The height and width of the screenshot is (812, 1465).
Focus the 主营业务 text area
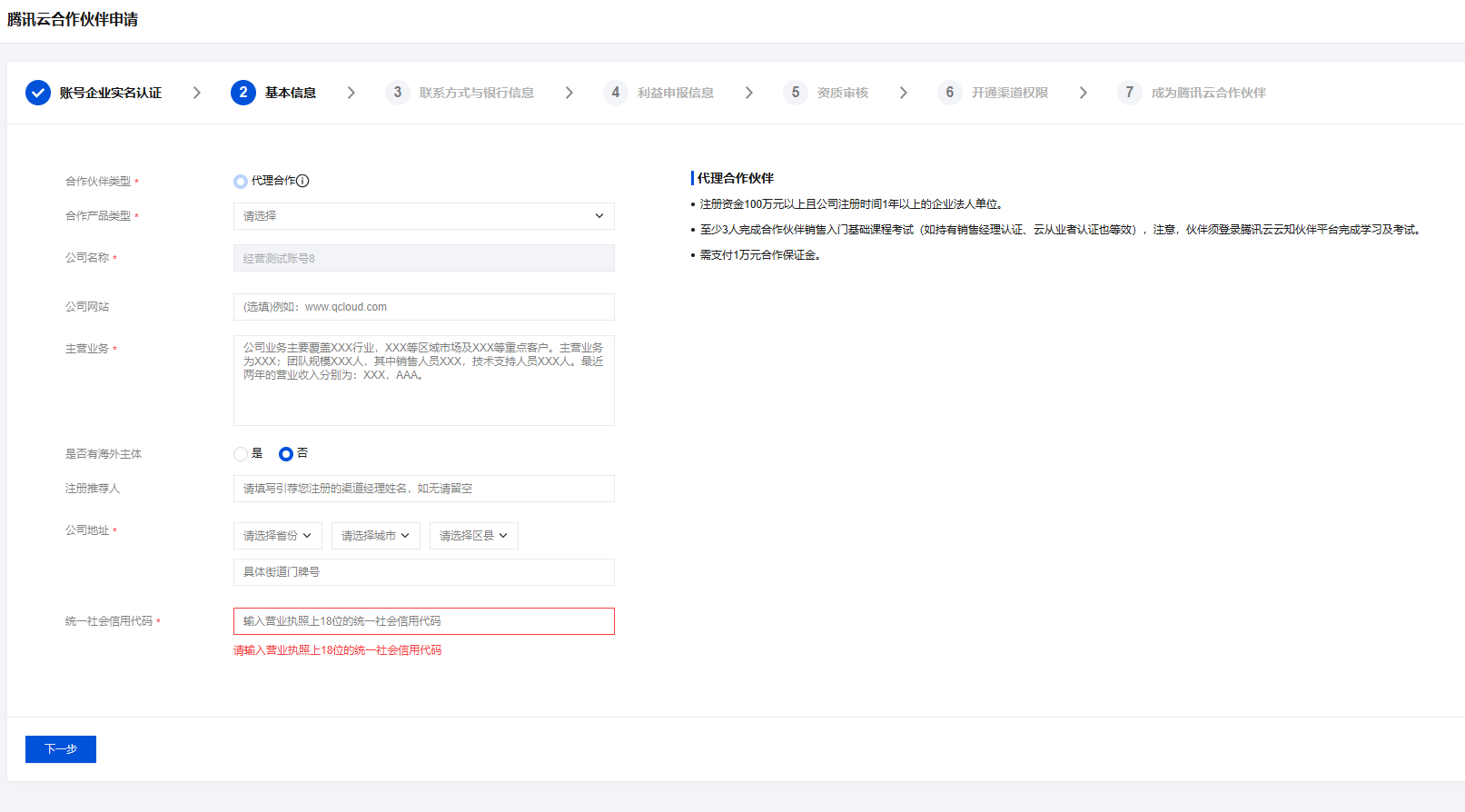(424, 381)
